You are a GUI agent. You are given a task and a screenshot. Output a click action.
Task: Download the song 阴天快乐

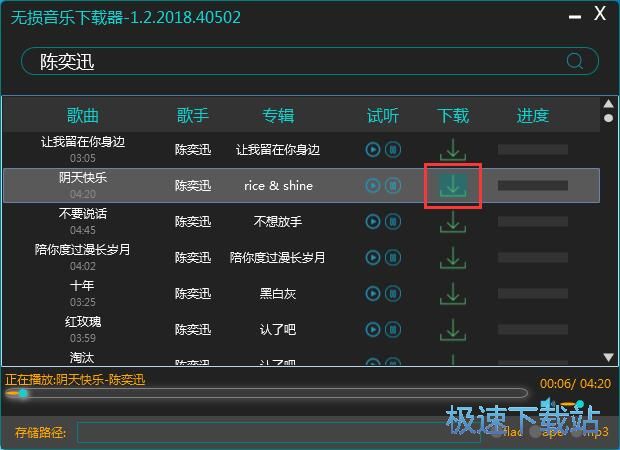[x=453, y=185]
